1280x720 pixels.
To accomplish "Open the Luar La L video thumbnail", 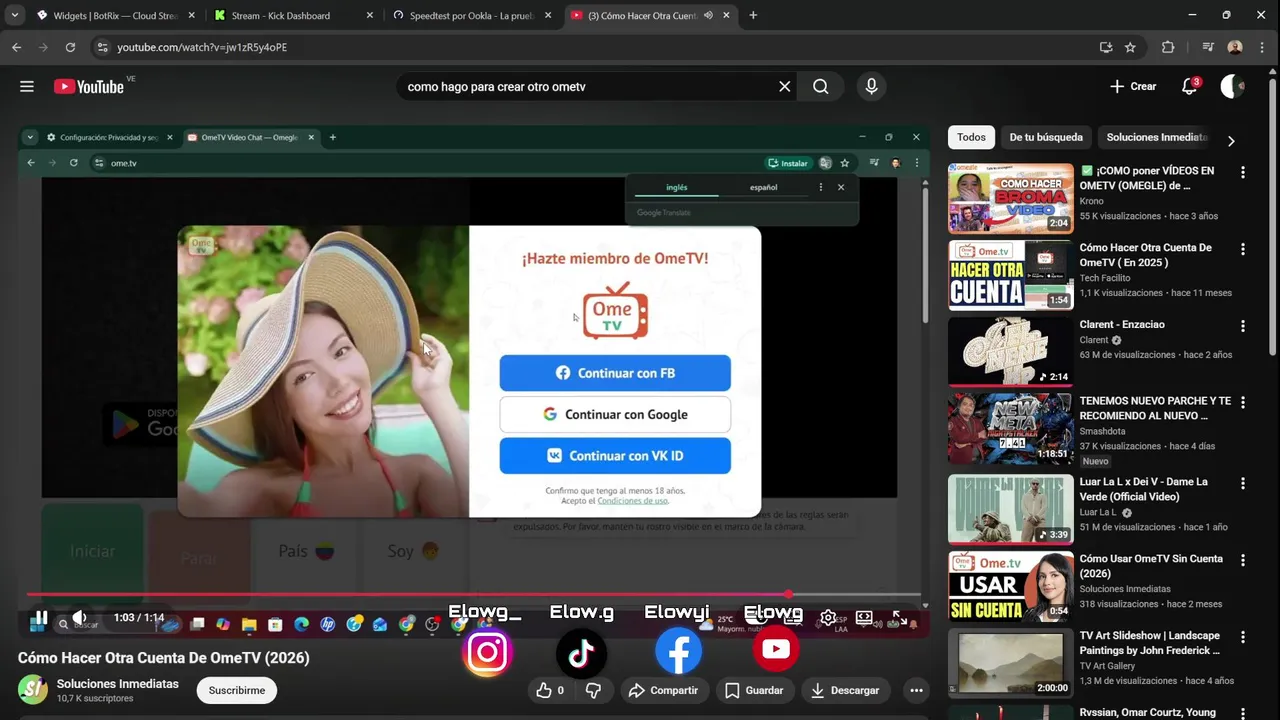I will pos(1011,509).
